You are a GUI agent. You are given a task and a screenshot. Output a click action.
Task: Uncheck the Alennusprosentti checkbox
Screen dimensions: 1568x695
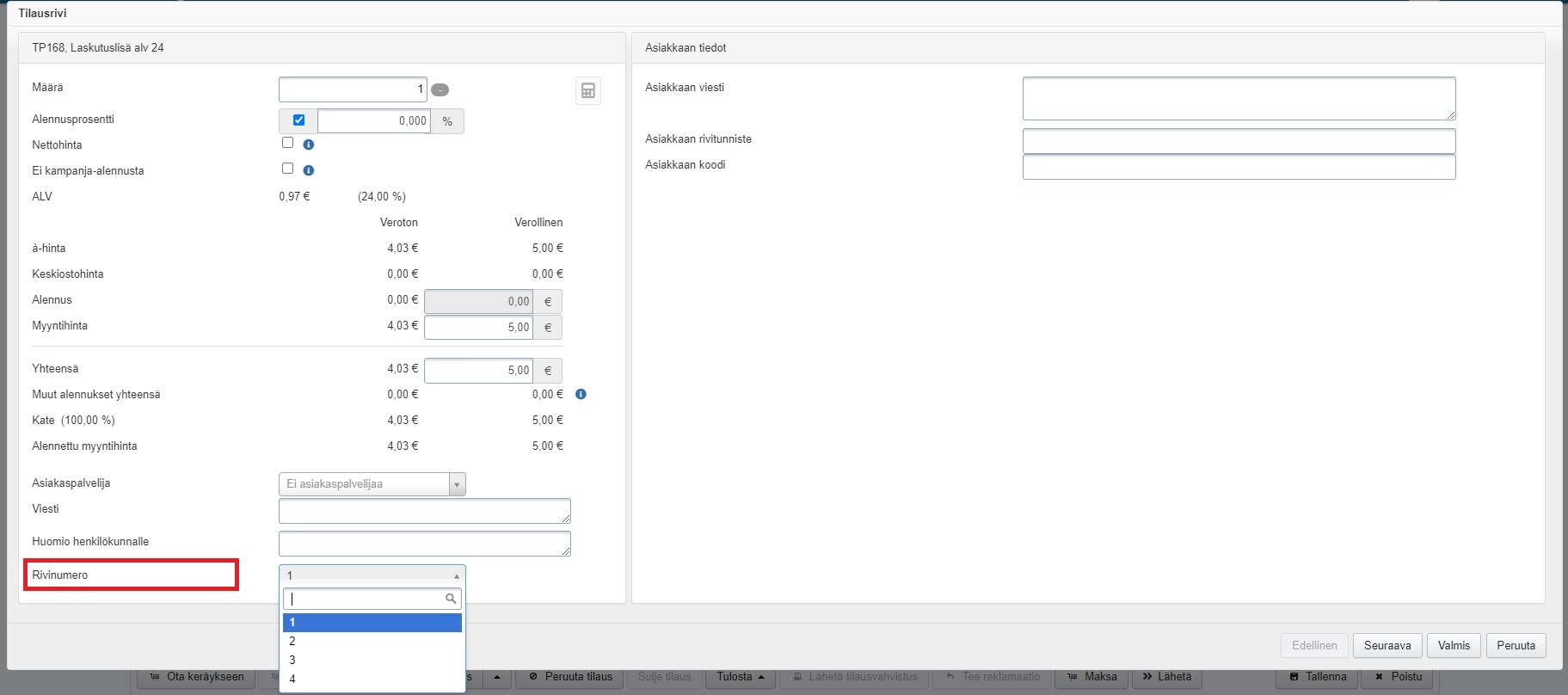tap(298, 120)
